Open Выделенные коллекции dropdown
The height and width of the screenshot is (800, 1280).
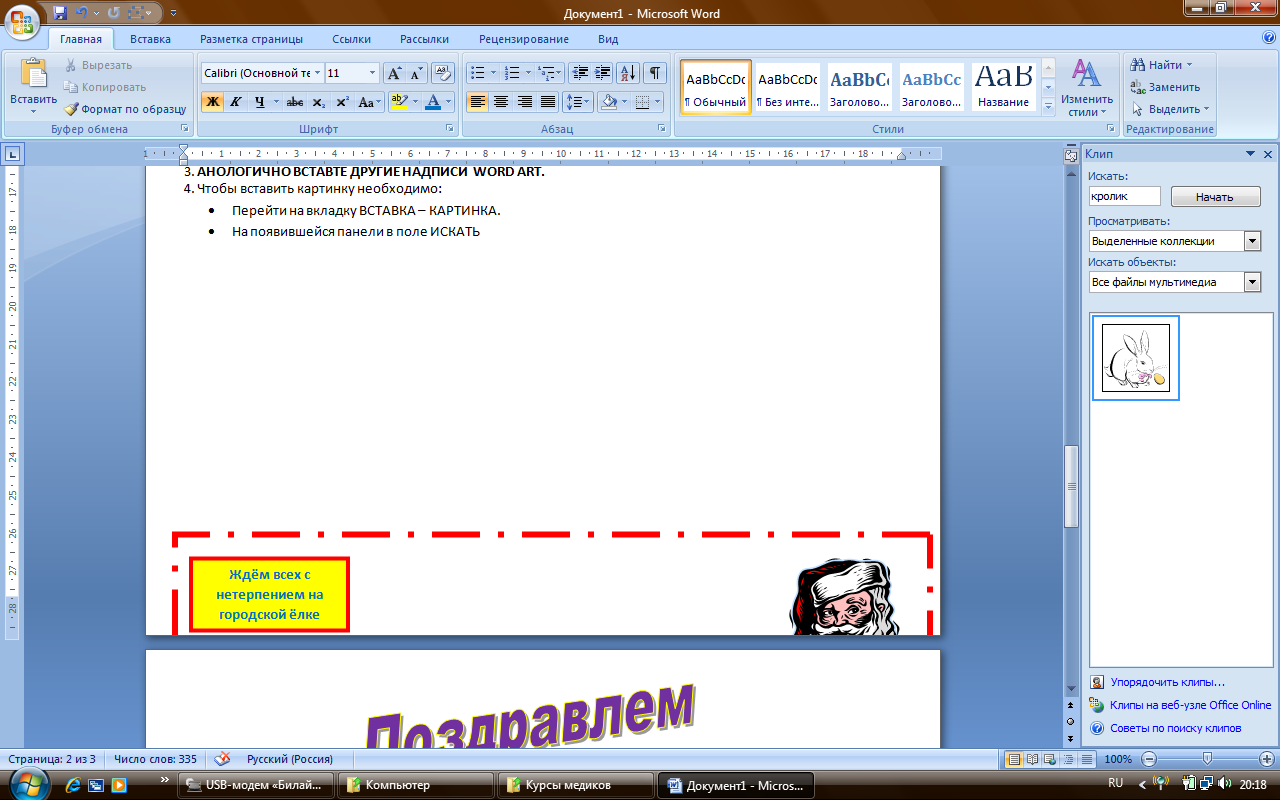pyautogui.click(x=1252, y=241)
